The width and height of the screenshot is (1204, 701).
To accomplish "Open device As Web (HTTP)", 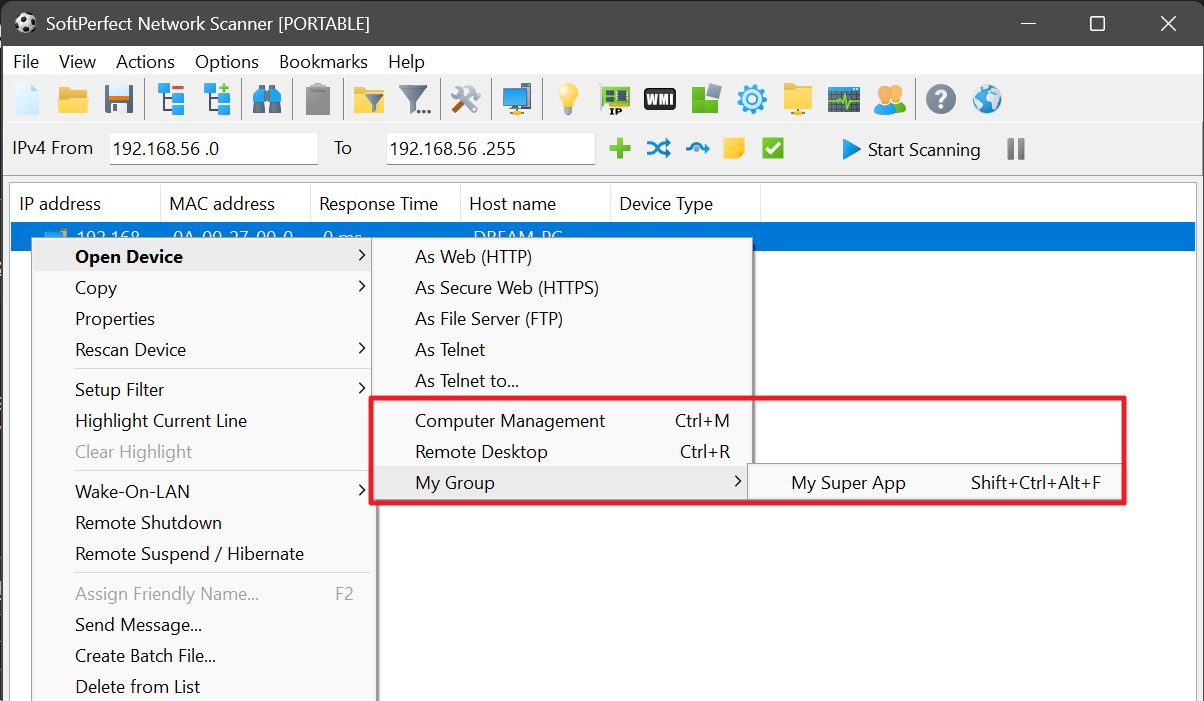I will [x=561, y=257].
